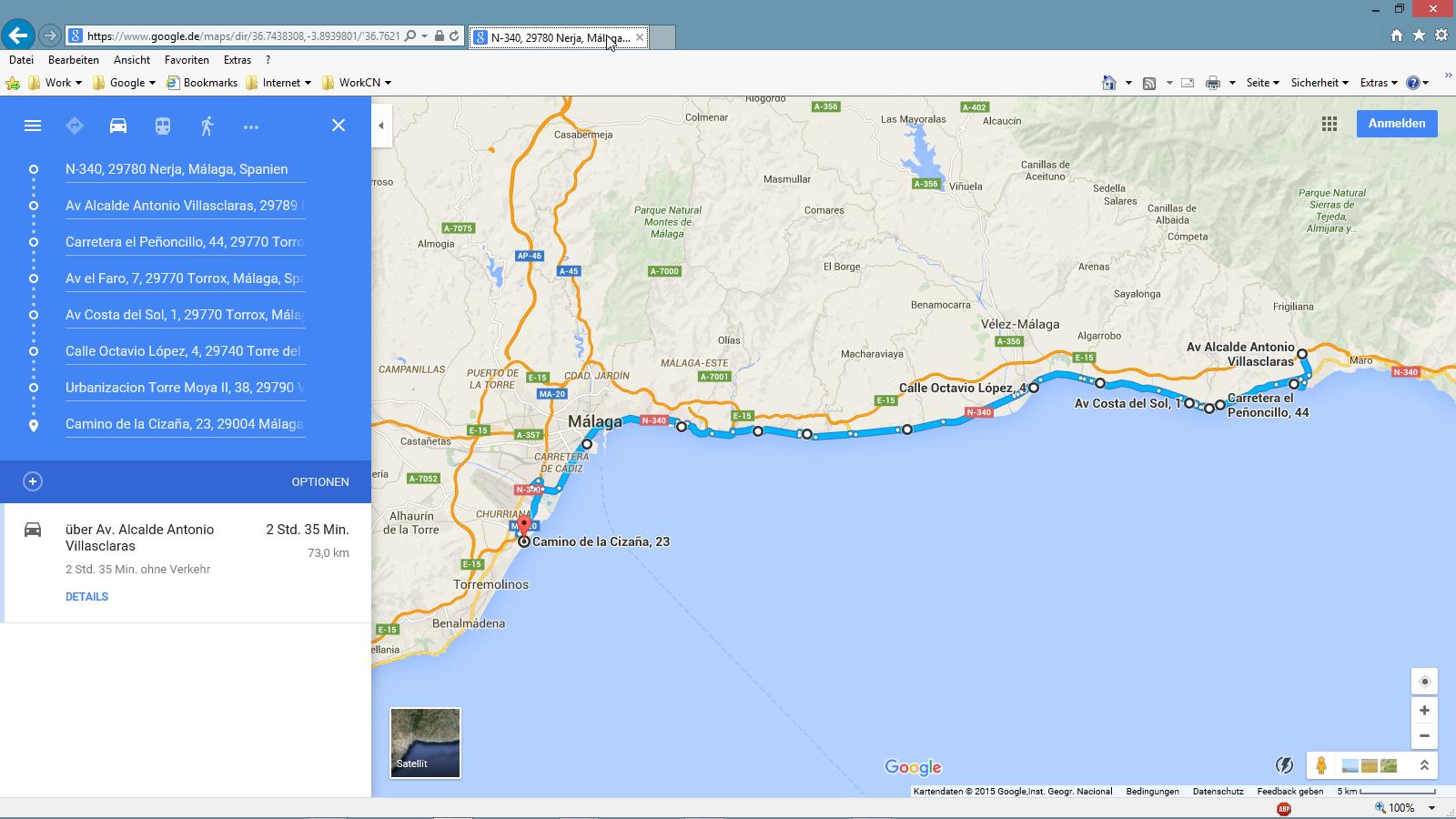Expand WorkCN favorites folder
The image size is (1456, 819).
pos(357,83)
